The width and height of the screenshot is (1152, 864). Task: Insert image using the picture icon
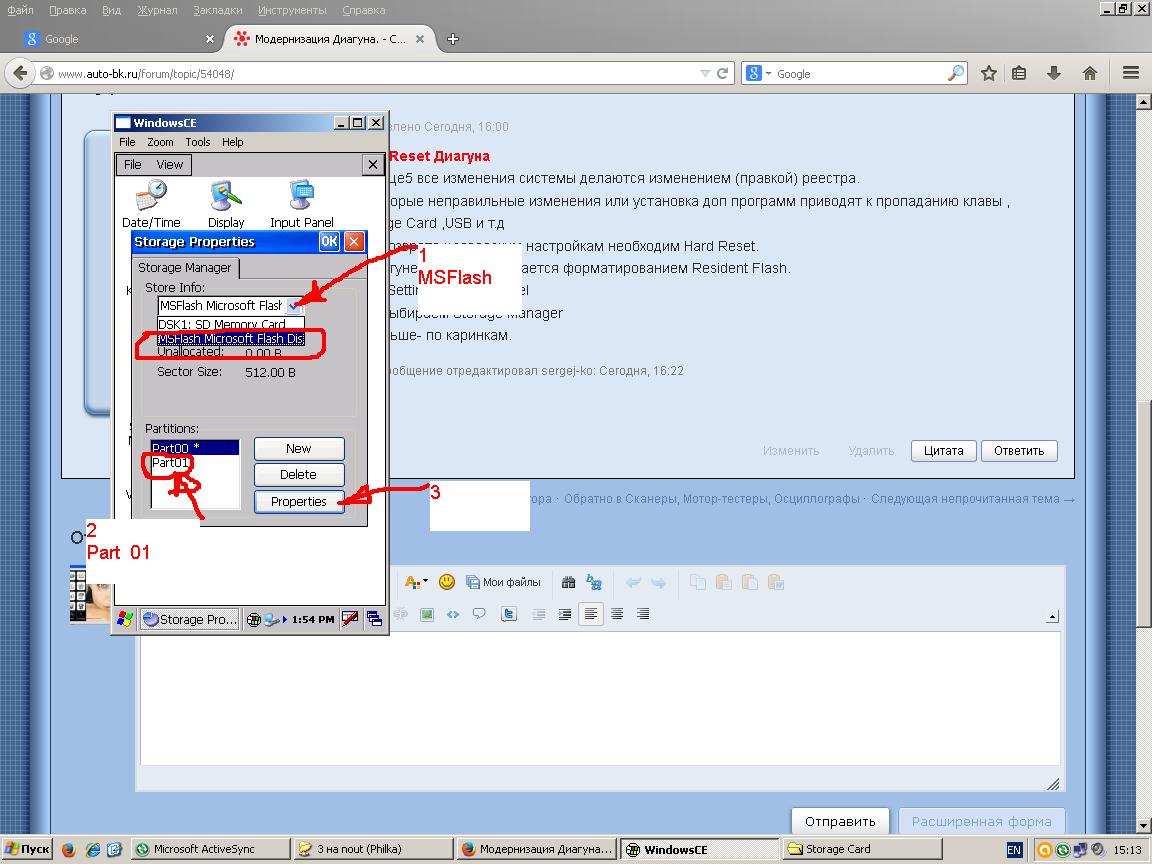pos(426,614)
